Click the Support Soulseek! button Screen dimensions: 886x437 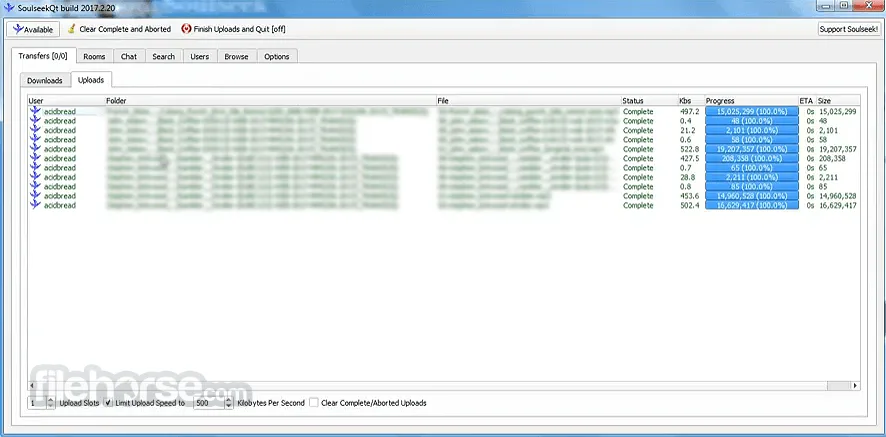(849, 29)
